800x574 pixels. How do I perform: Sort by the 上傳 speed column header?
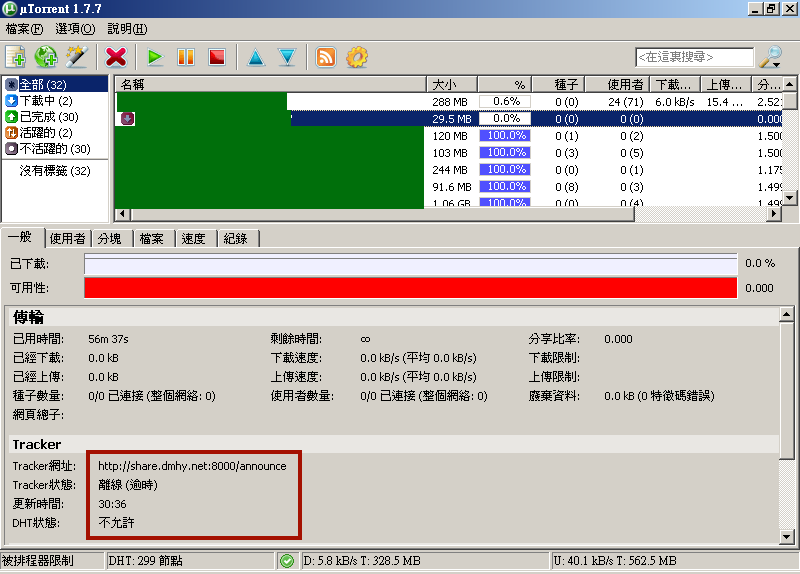(x=726, y=84)
